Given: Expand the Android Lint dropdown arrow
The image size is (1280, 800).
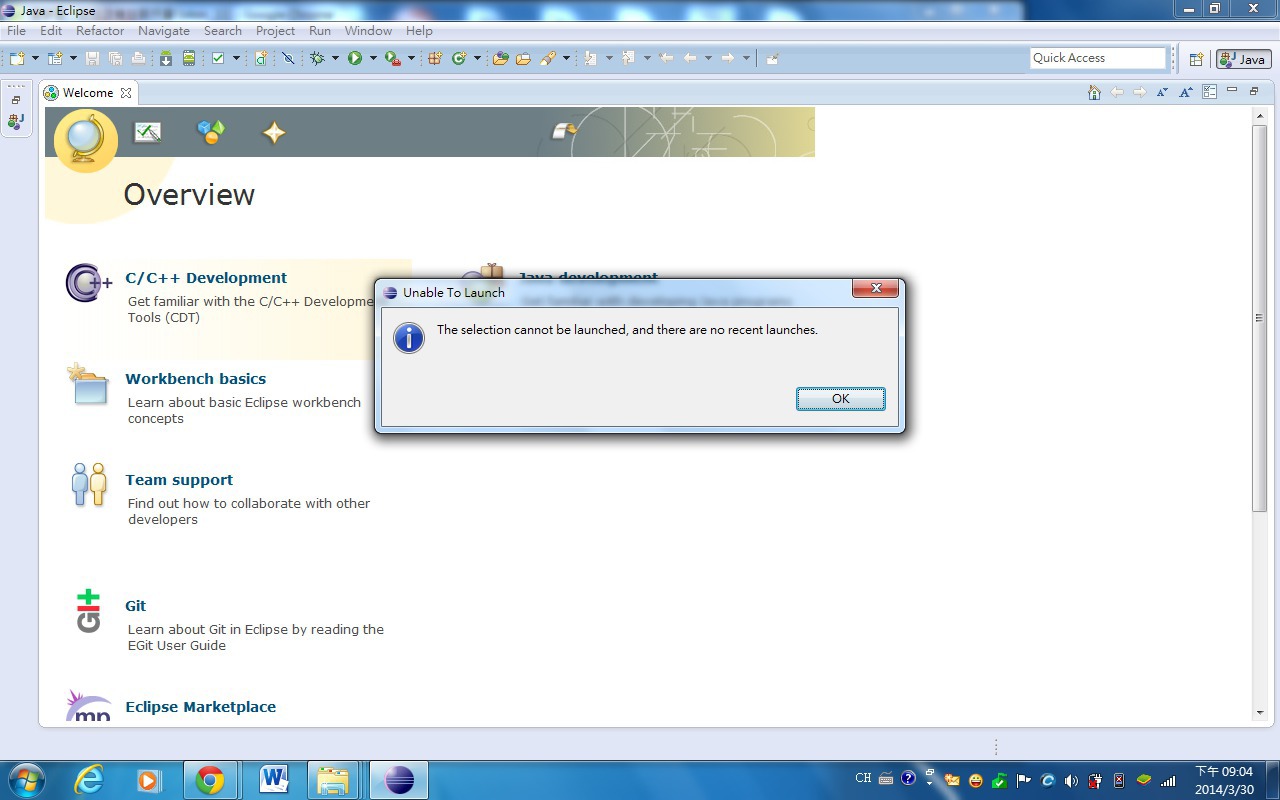Looking at the screenshot, I should pos(236,58).
